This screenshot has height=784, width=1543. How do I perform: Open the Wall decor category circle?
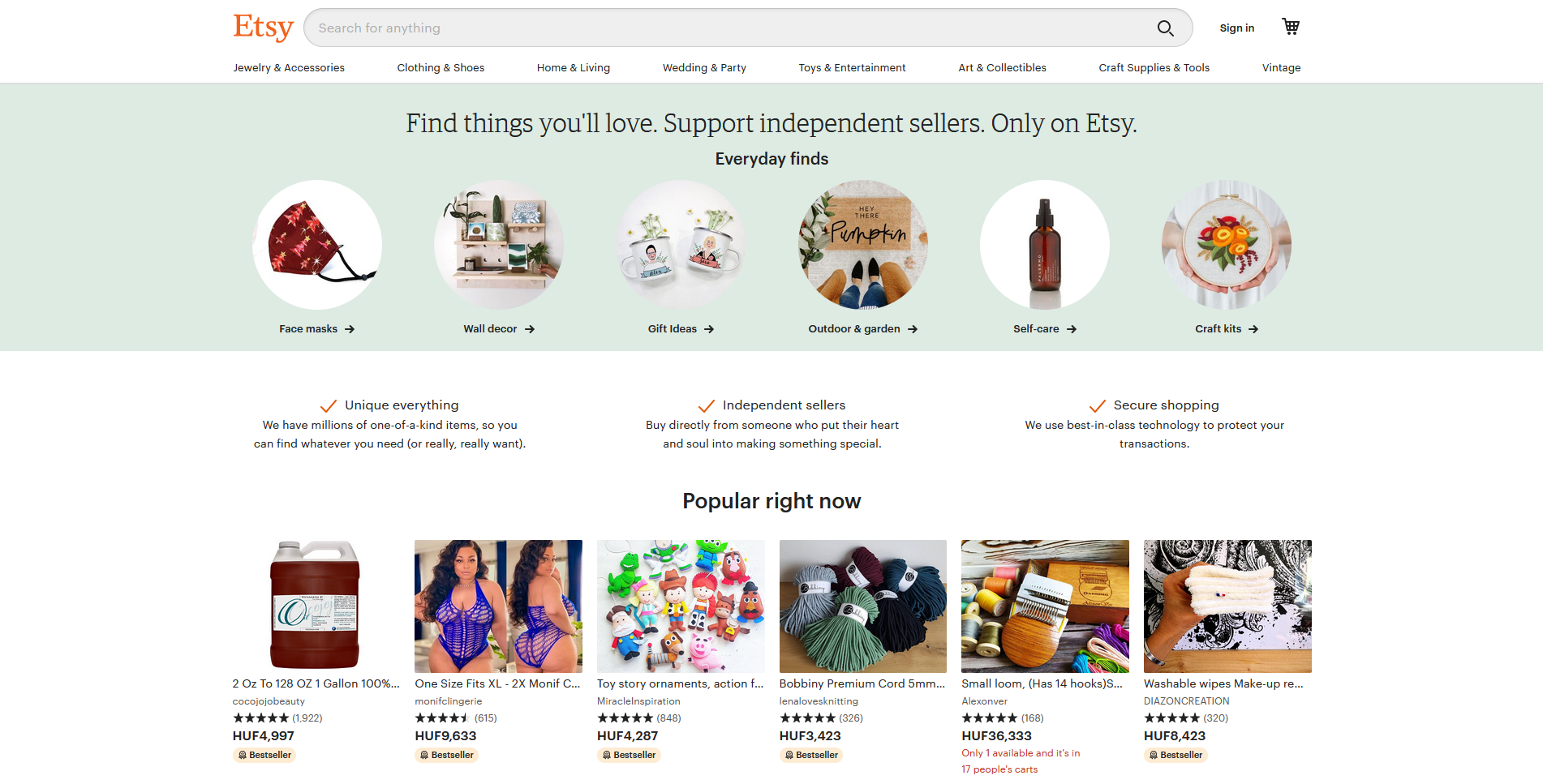pos(499,244)
